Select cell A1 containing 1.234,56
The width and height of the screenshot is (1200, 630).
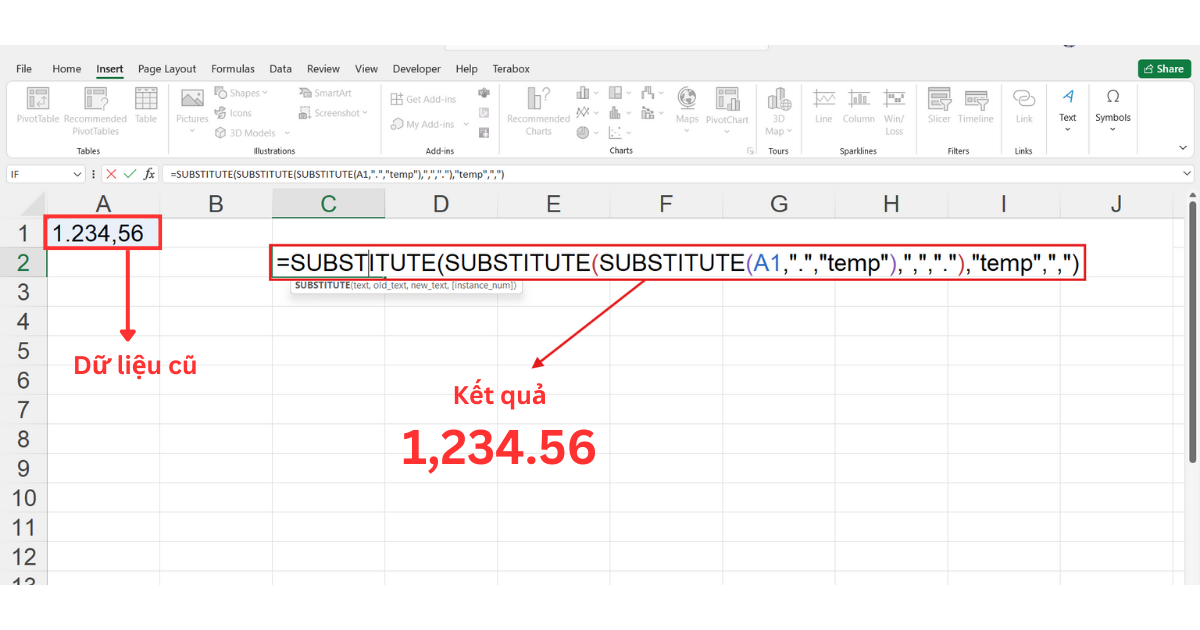tap(103, 231)
